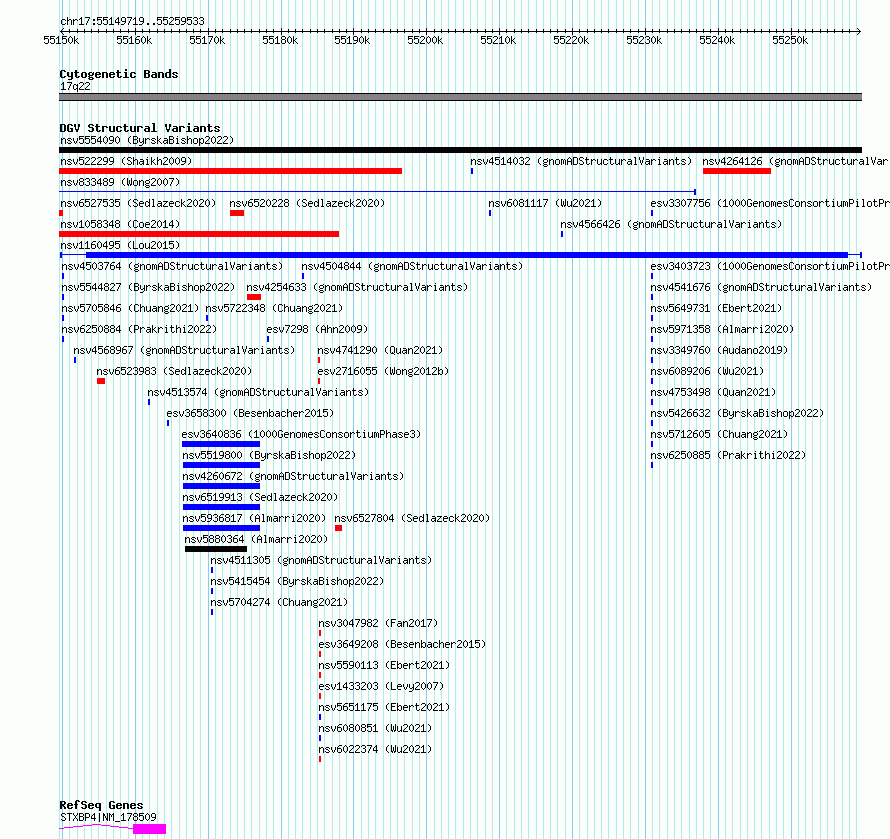Click nsv6519913 (Sedlazeck2020) label
Image resolution: width=890 pixels, height=839 pixels.
[260, 497]
